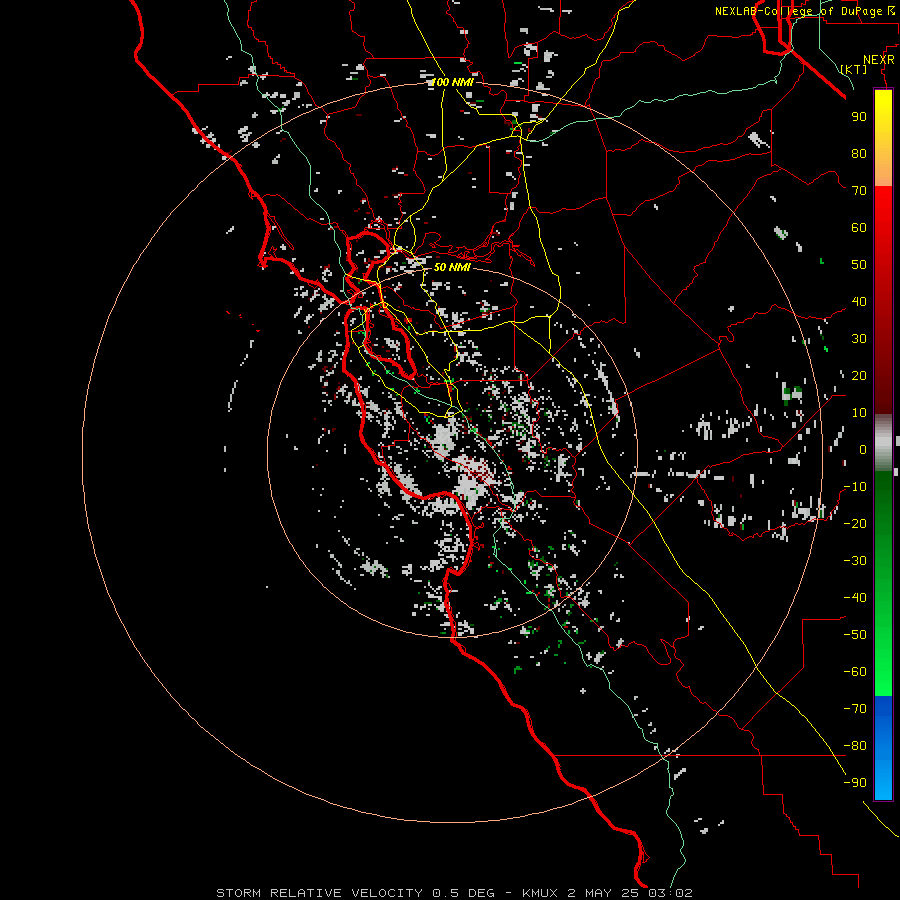Click the -60 knot scale label
Screen dimensions: 900x900
855,672
